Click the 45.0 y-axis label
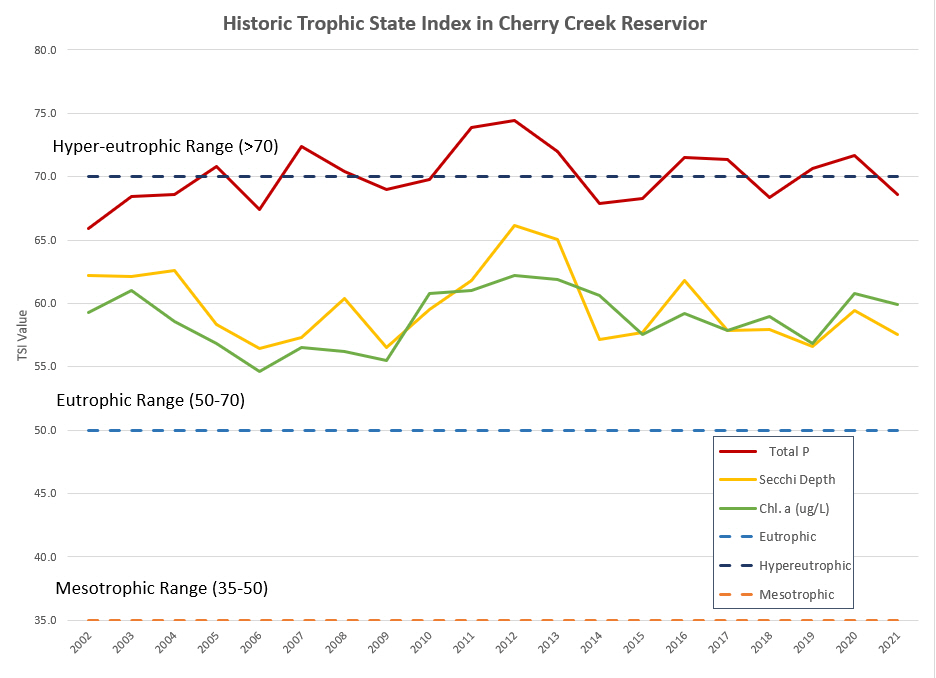 point(45,494)
